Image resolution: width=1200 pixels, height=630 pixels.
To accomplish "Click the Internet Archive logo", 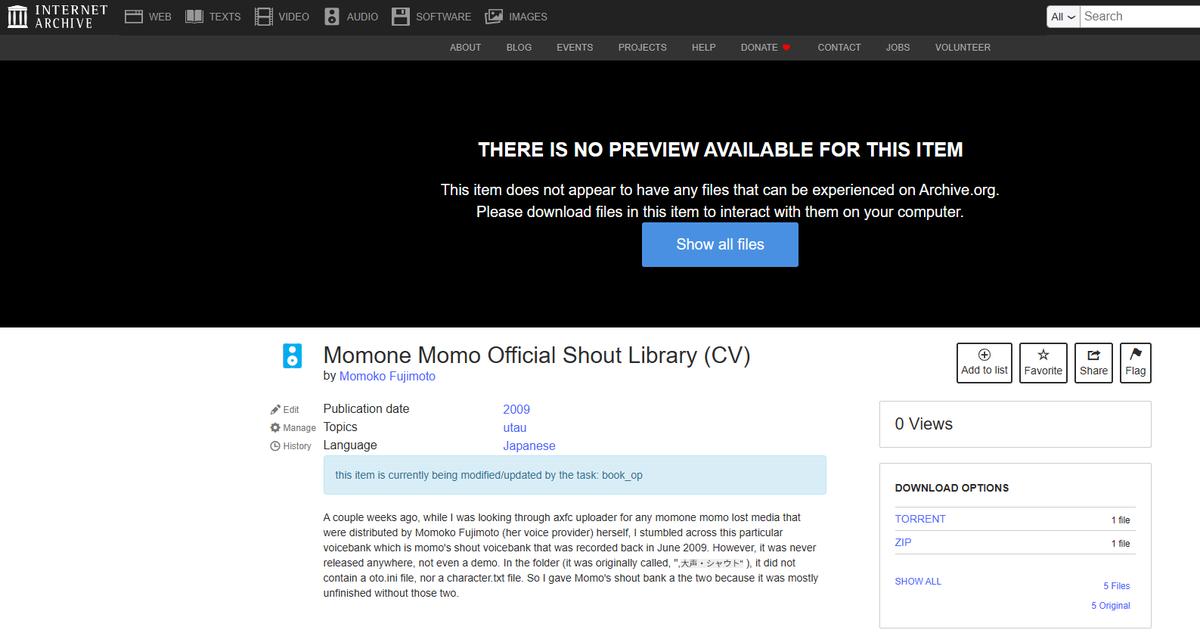I will 57,17.
